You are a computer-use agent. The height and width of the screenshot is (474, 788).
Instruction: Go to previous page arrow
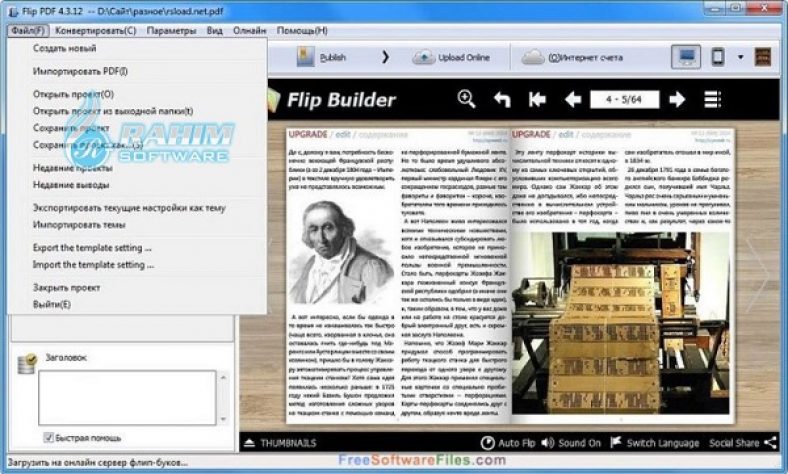tap(573, 100)
